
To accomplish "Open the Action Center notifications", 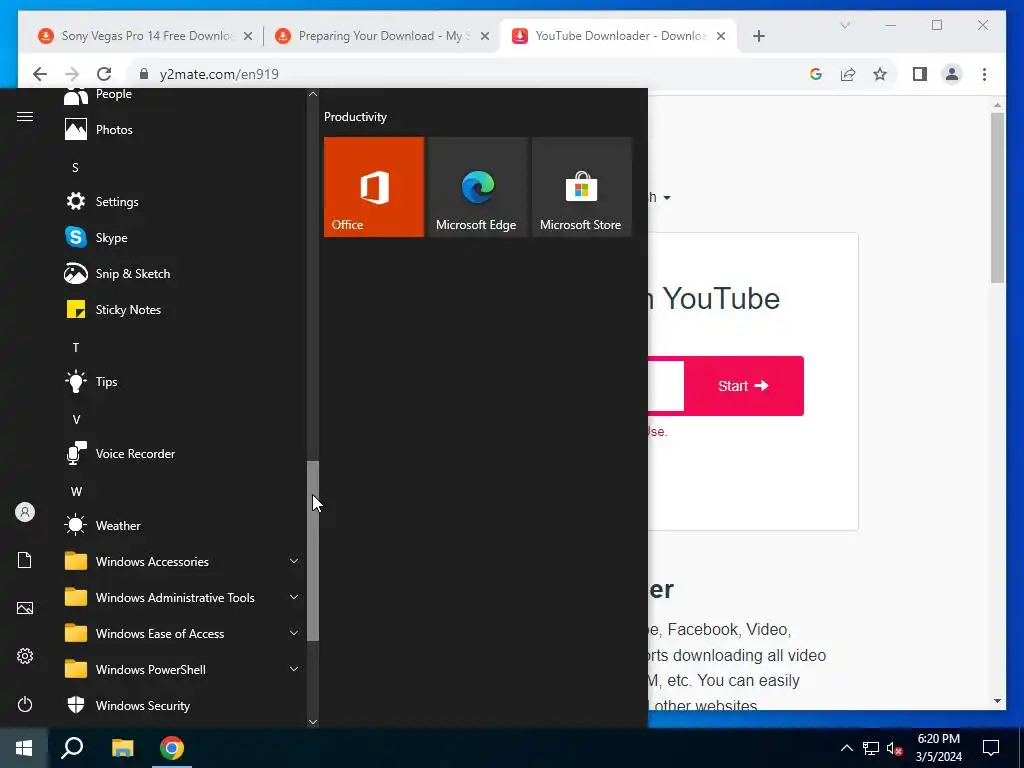I will [x=991, y=748].
